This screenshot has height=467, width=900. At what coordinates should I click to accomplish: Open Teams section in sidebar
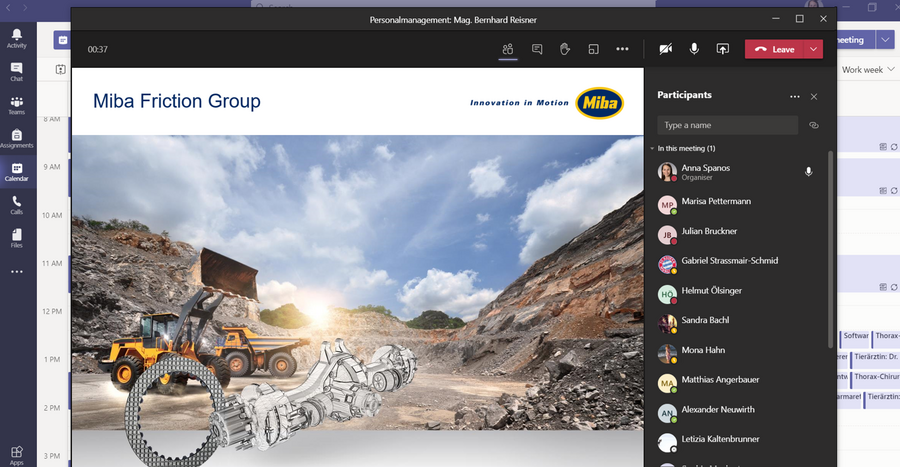point(17,106)
